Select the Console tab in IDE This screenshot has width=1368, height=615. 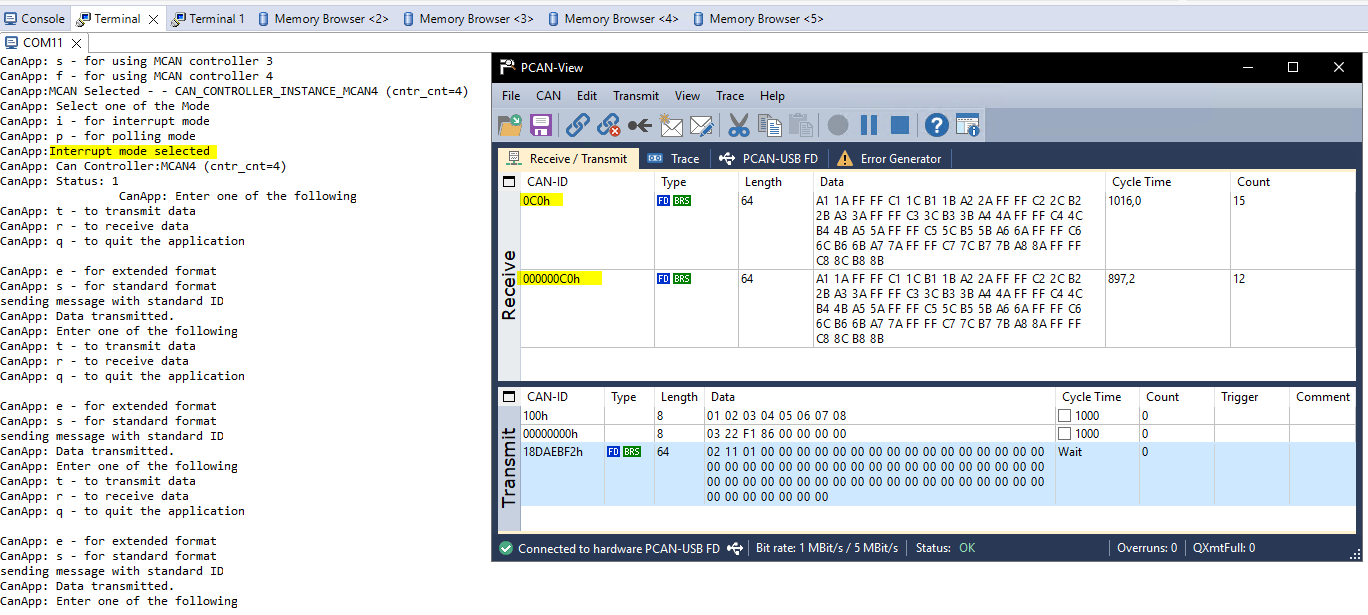[35, 18]
